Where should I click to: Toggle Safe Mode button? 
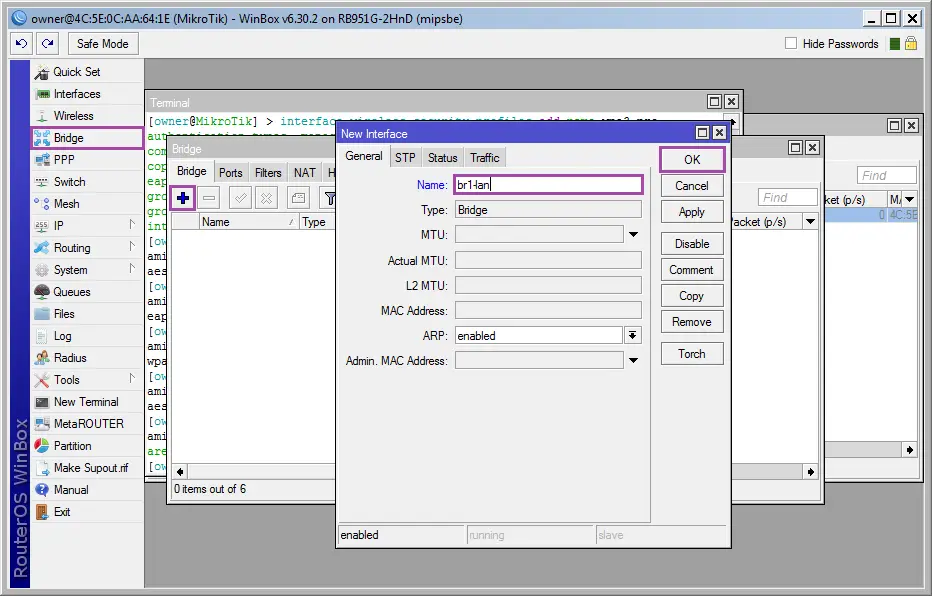pyautogui.click(x=103, y=43)
